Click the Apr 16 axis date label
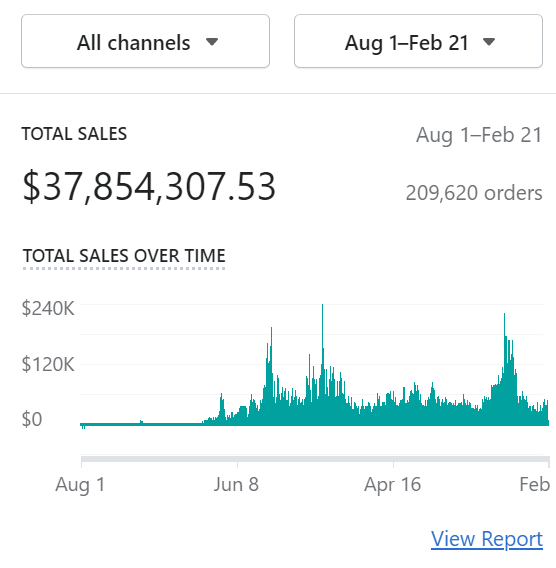This screenshot has width=556, height=568. pos(393,484)
